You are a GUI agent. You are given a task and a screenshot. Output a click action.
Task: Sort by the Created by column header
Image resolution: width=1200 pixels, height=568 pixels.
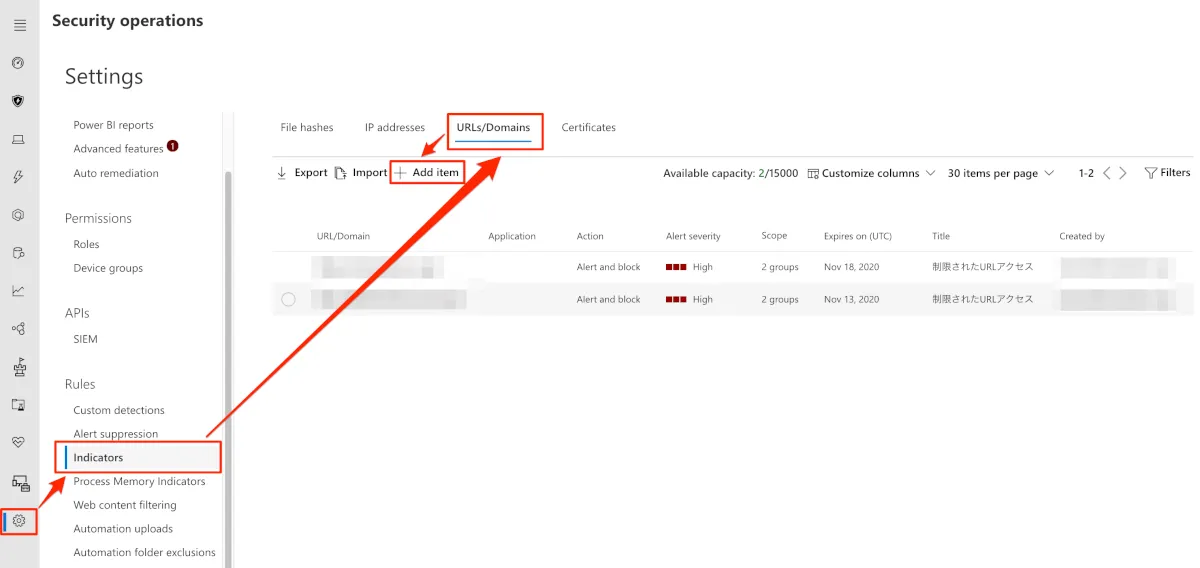click(x=1082, y=237)
